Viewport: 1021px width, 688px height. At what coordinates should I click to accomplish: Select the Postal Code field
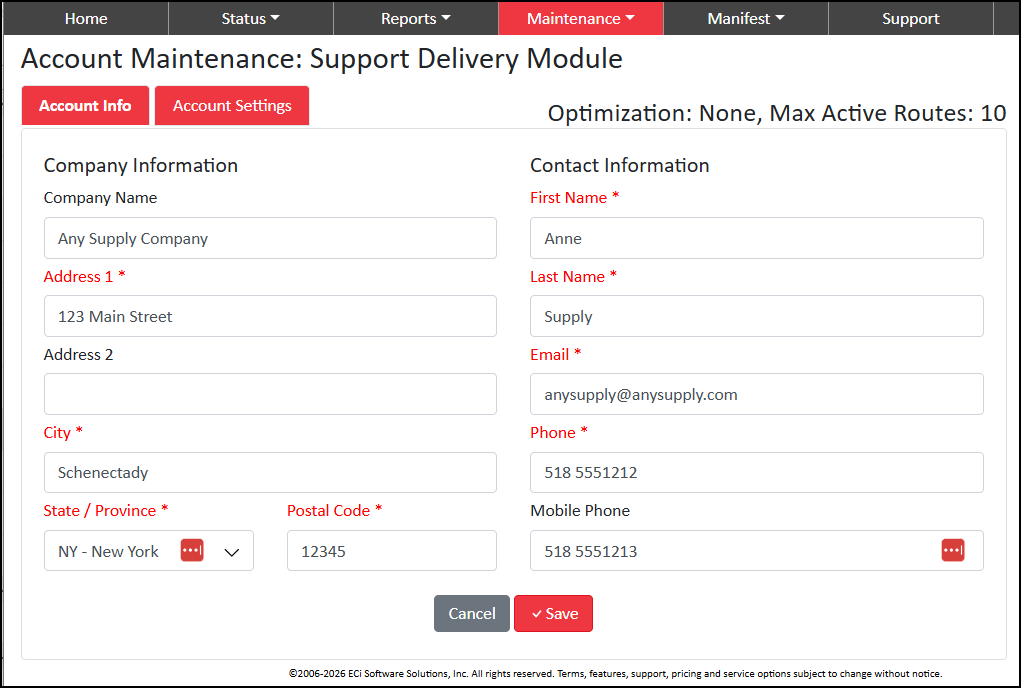[x=392, y=551]
